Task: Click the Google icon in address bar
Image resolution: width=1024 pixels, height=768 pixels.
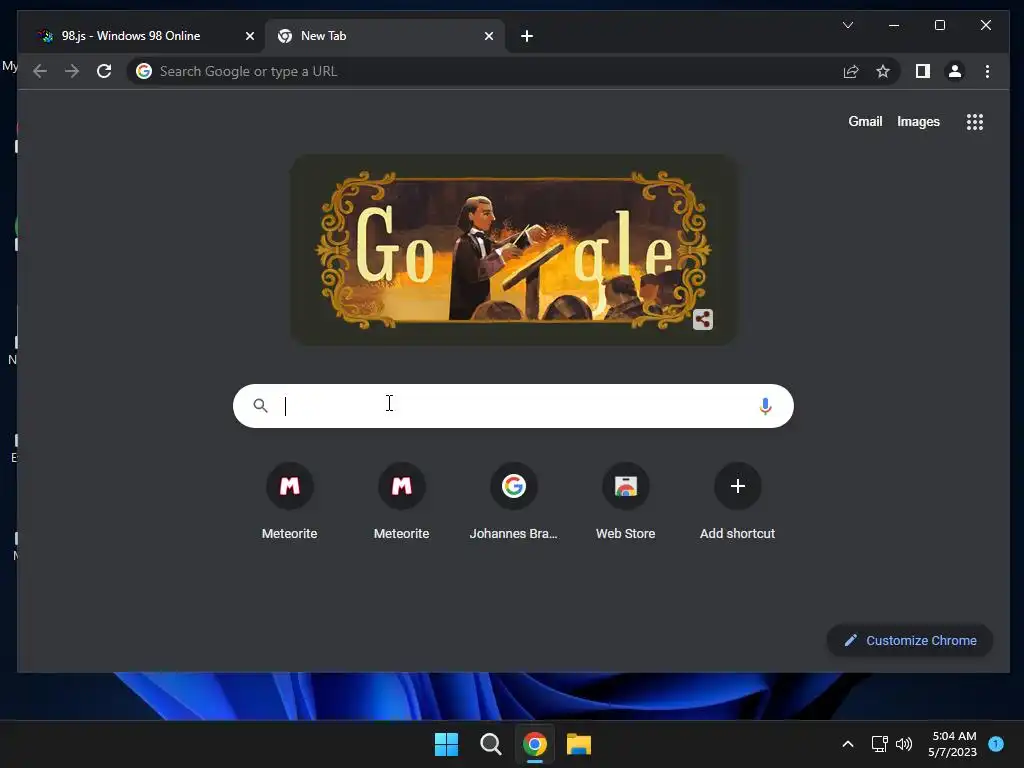Action: coord(144,71)
